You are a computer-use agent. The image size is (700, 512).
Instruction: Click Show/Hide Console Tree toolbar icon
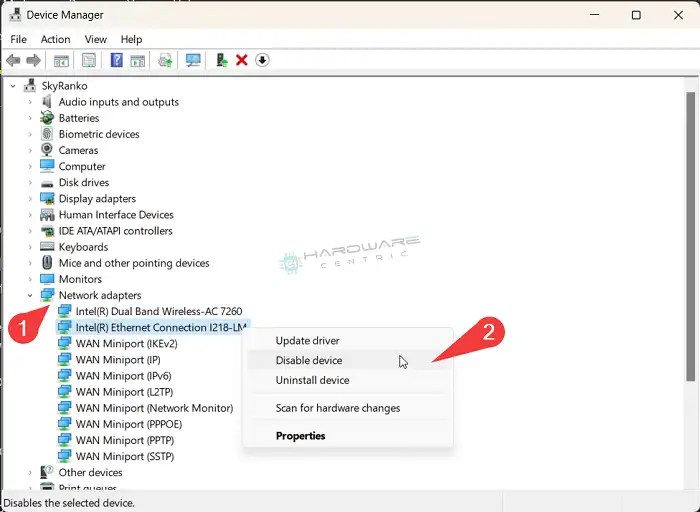pos(61,60)
